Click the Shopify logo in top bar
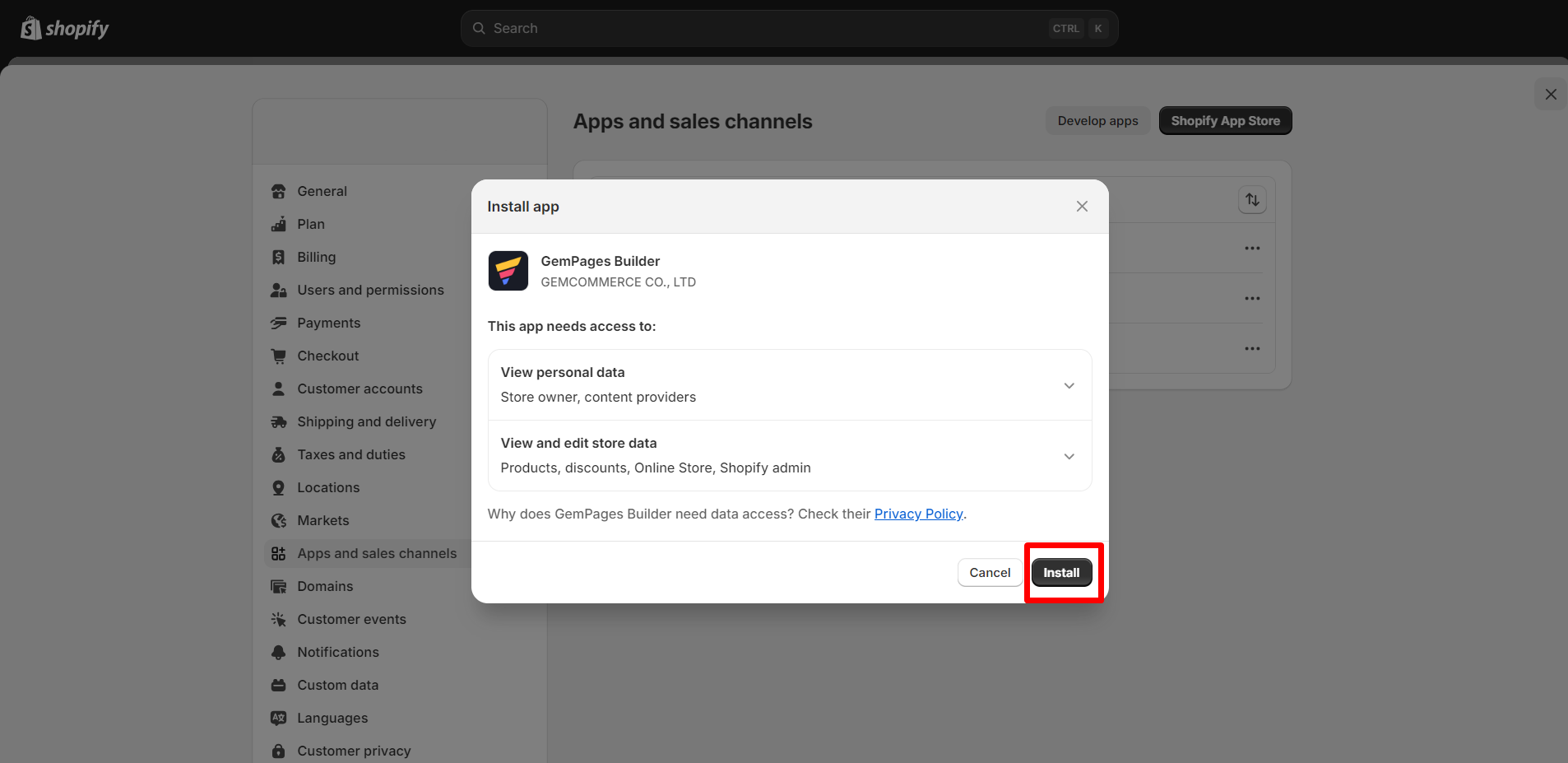1568x763 pixels. click(x=64, y=27)
